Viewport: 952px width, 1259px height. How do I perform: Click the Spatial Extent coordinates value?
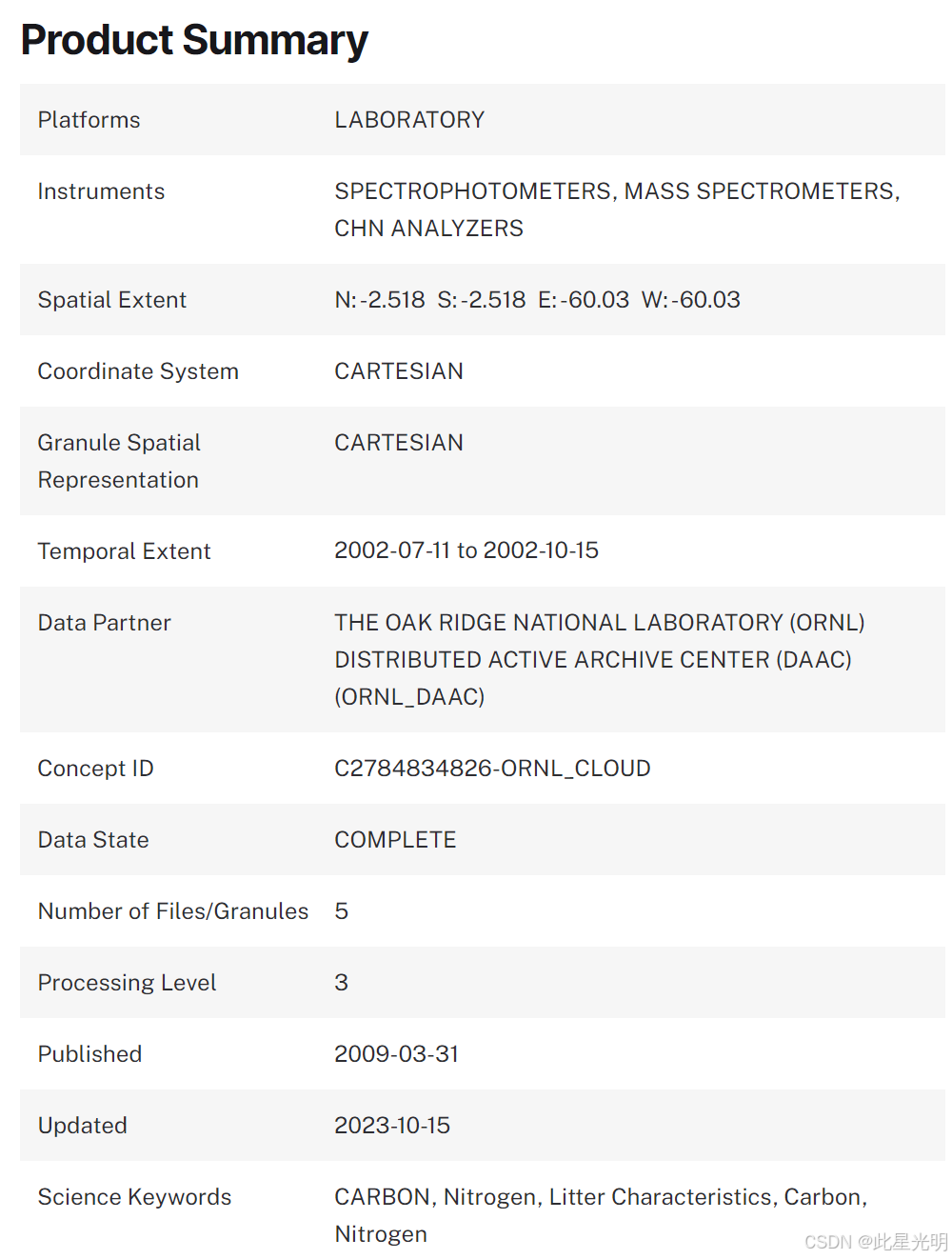click(x=537, y=300)
